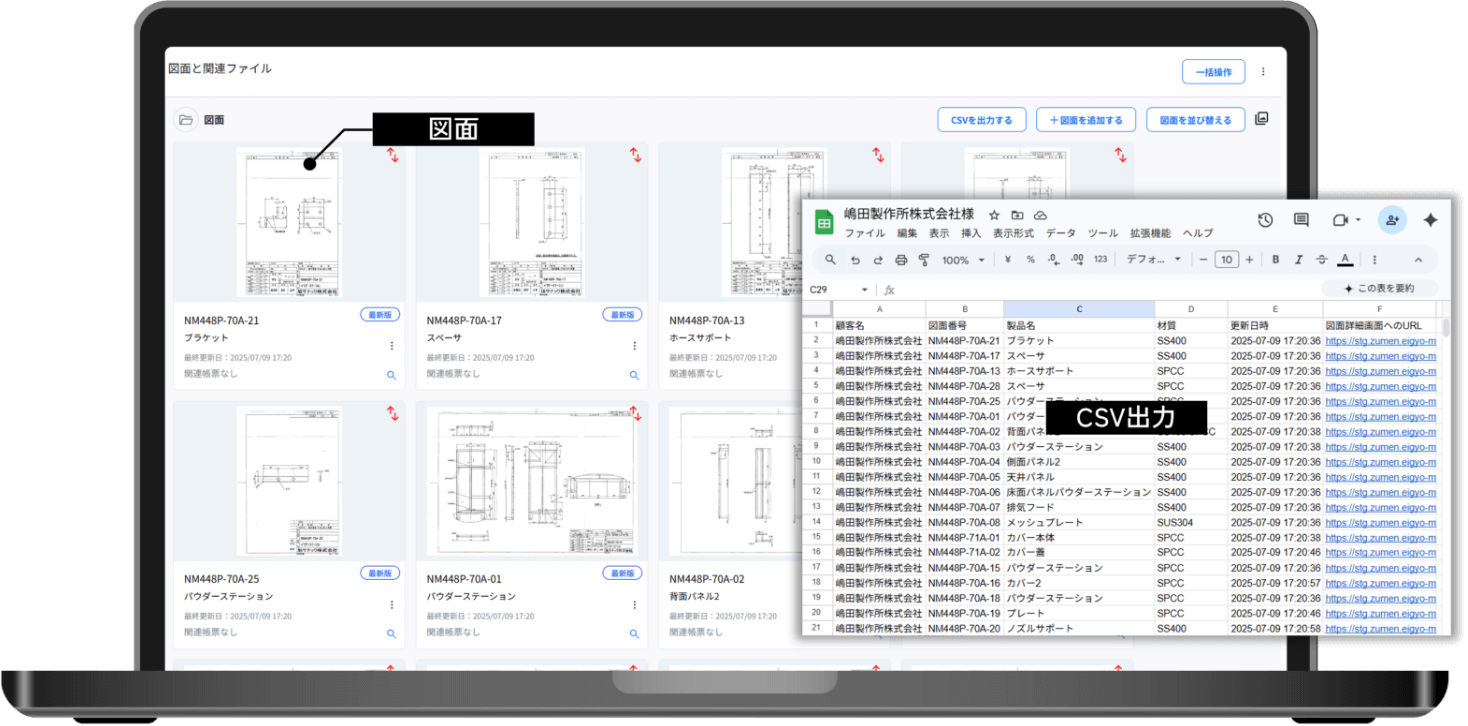Click the CSVを出力する button

pos(981,120)
